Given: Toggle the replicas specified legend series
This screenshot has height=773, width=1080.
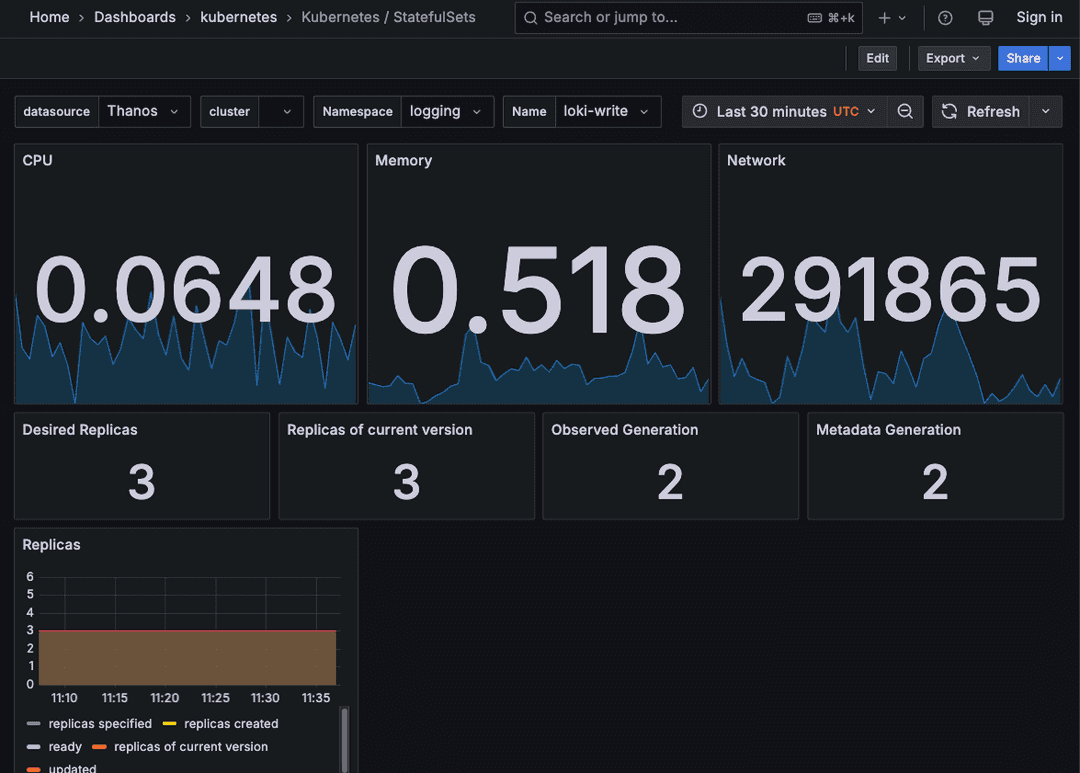Looking at the screenshot, I should click(x=100, y=723).
